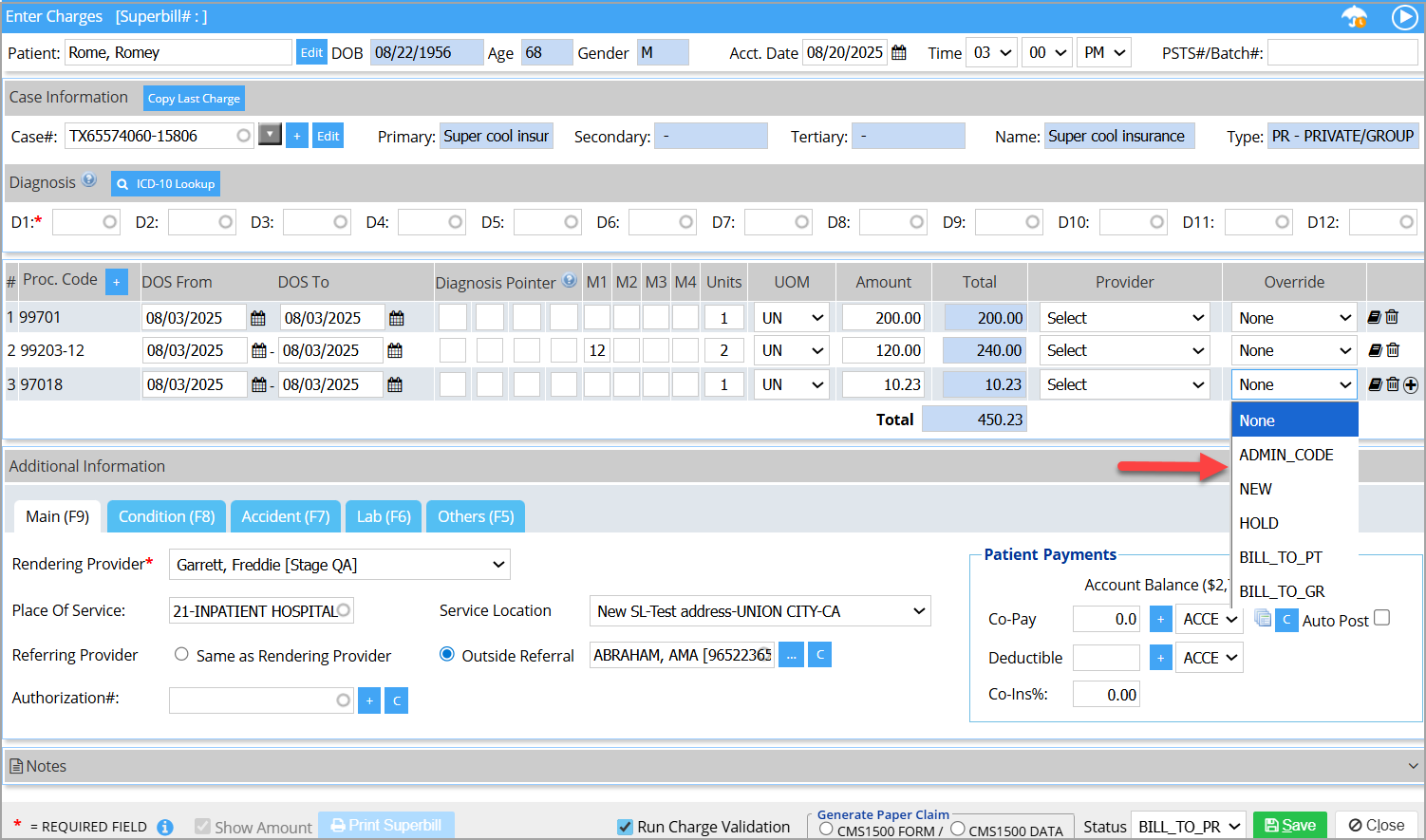Click the play icon in the title bar

[x=1404, y=17]
